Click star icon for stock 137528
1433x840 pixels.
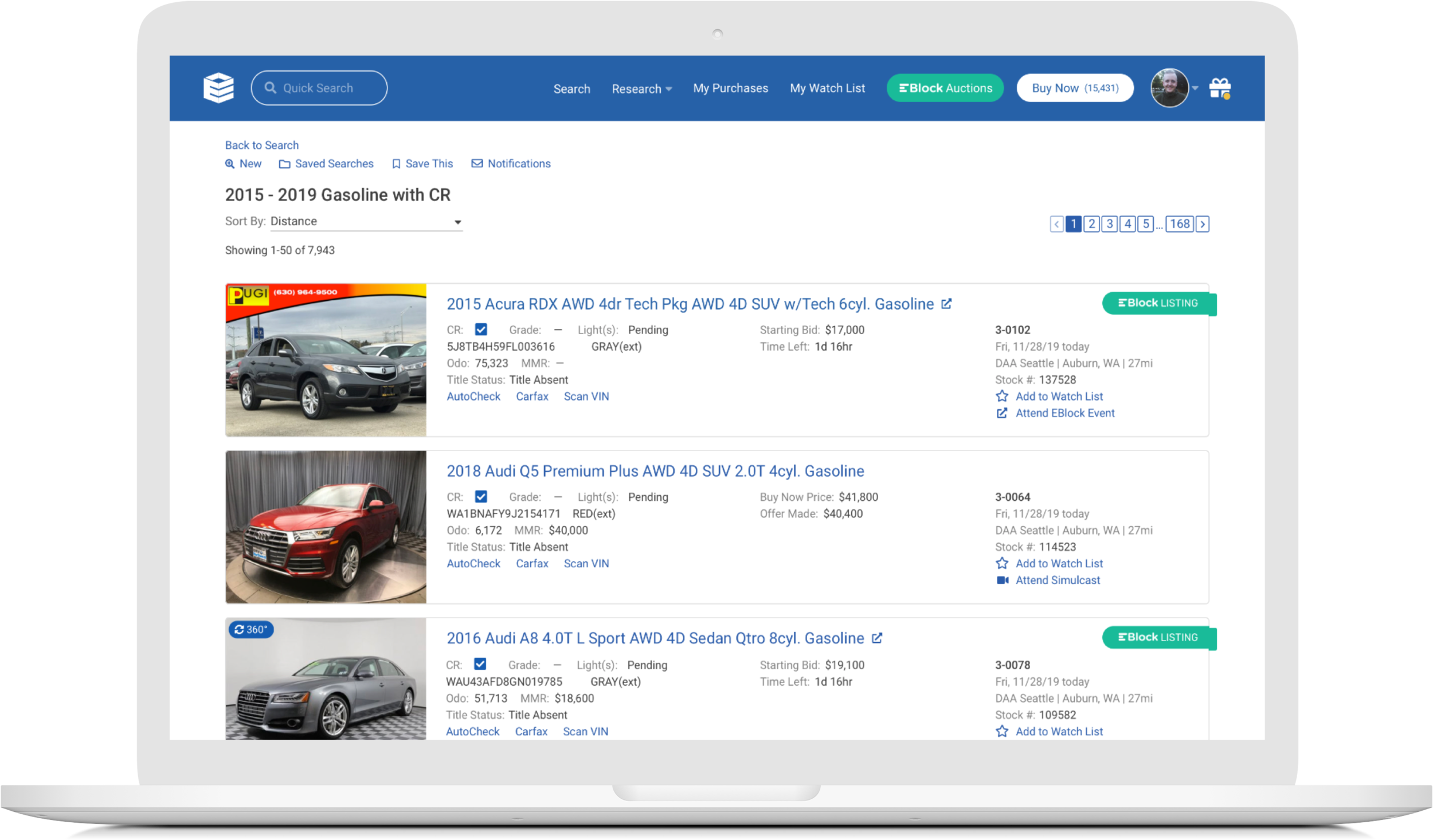click(1001, 397)
